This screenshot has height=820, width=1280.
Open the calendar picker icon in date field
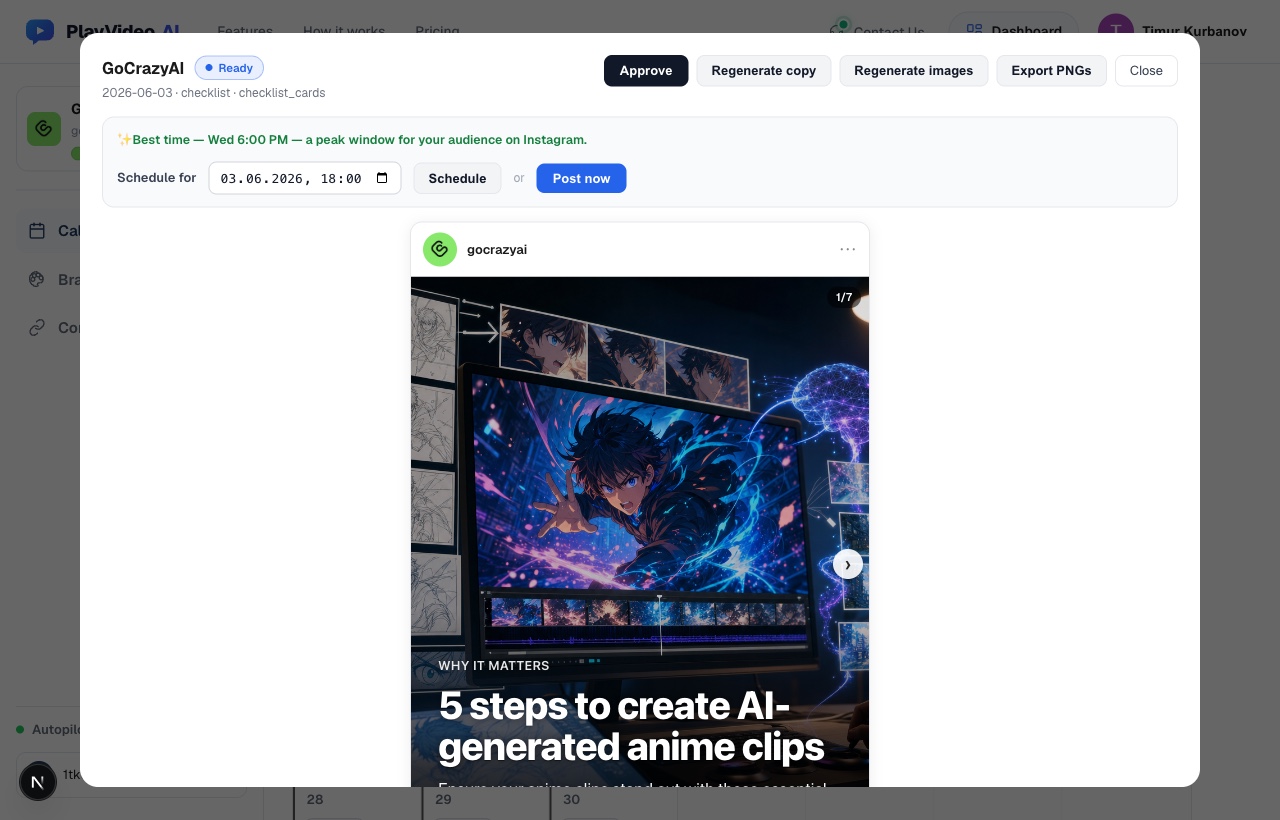(x=382, y=178)
